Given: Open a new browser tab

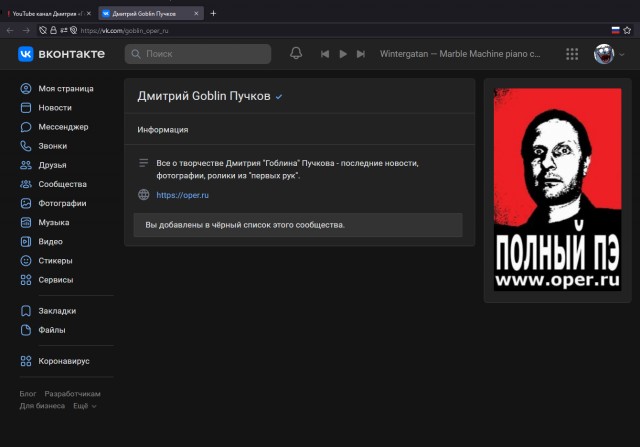Looking at the screenshot, I should [213, 13].
